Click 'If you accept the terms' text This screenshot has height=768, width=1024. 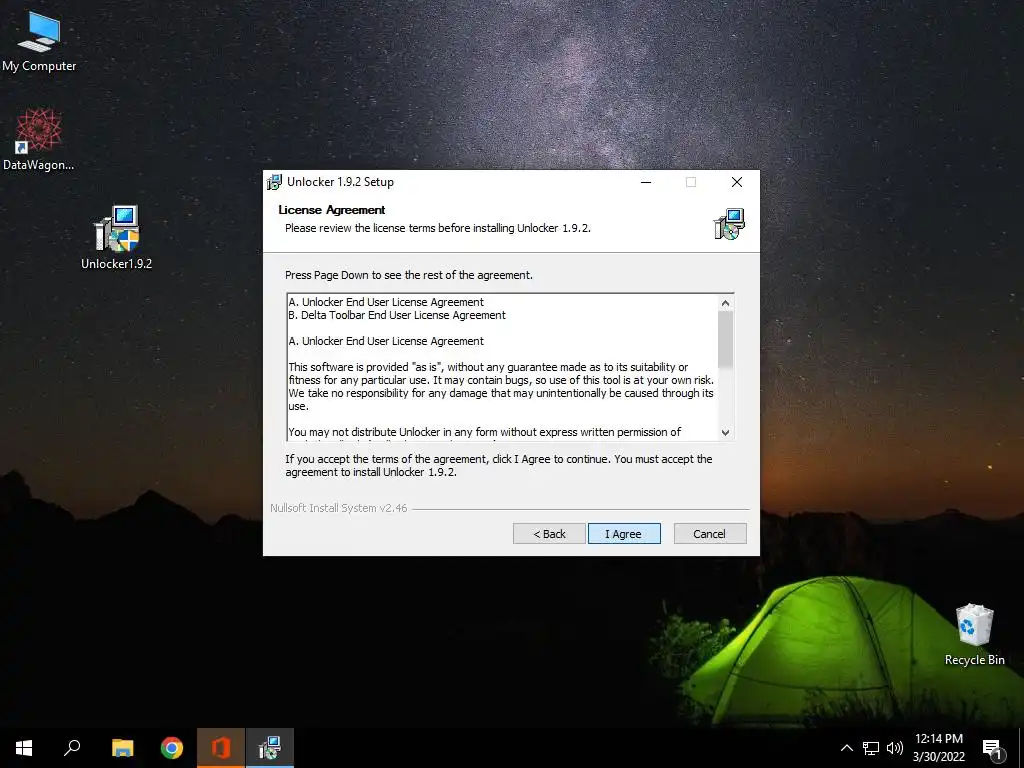tap(498, 466)
